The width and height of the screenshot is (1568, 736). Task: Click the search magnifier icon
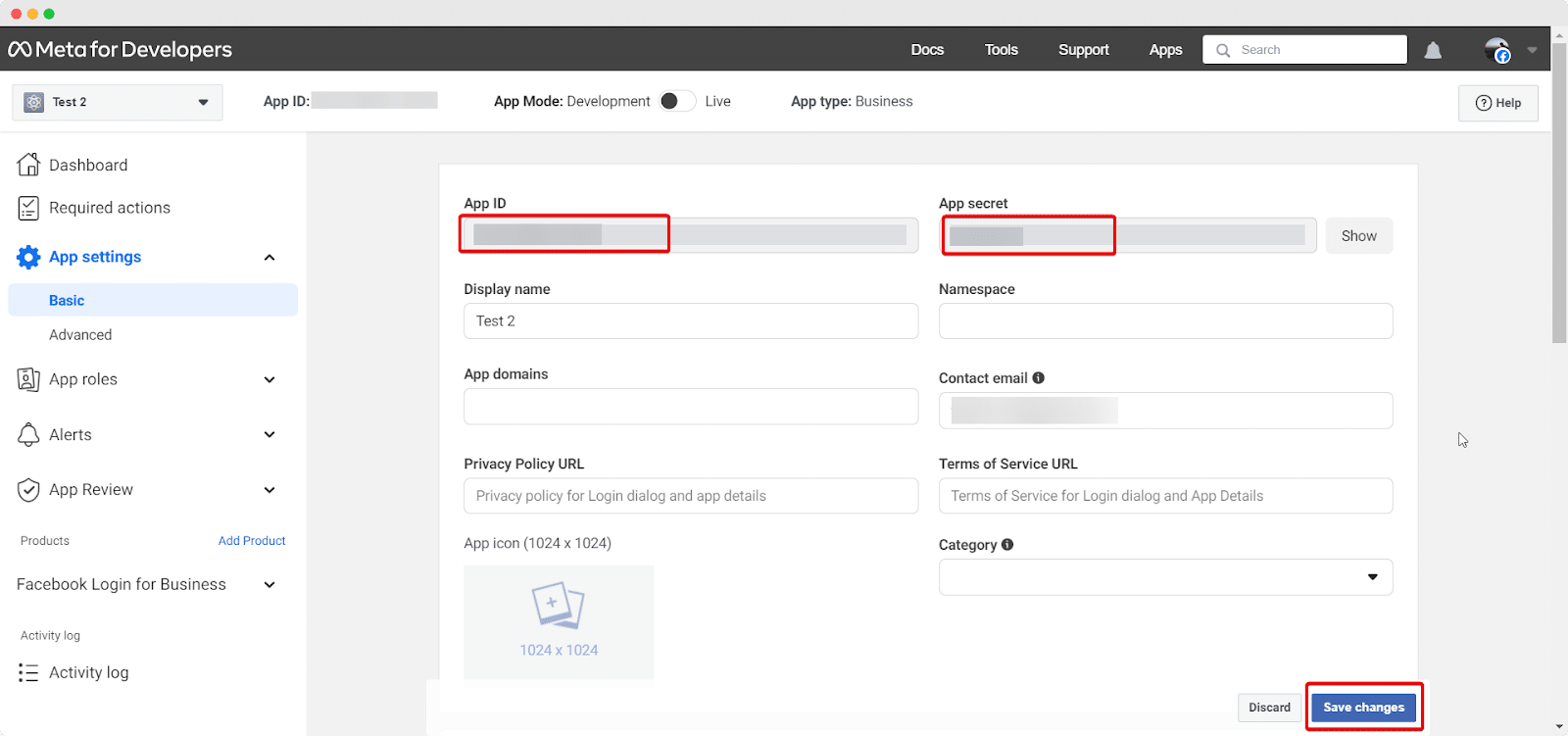[x=1223, y=50]
